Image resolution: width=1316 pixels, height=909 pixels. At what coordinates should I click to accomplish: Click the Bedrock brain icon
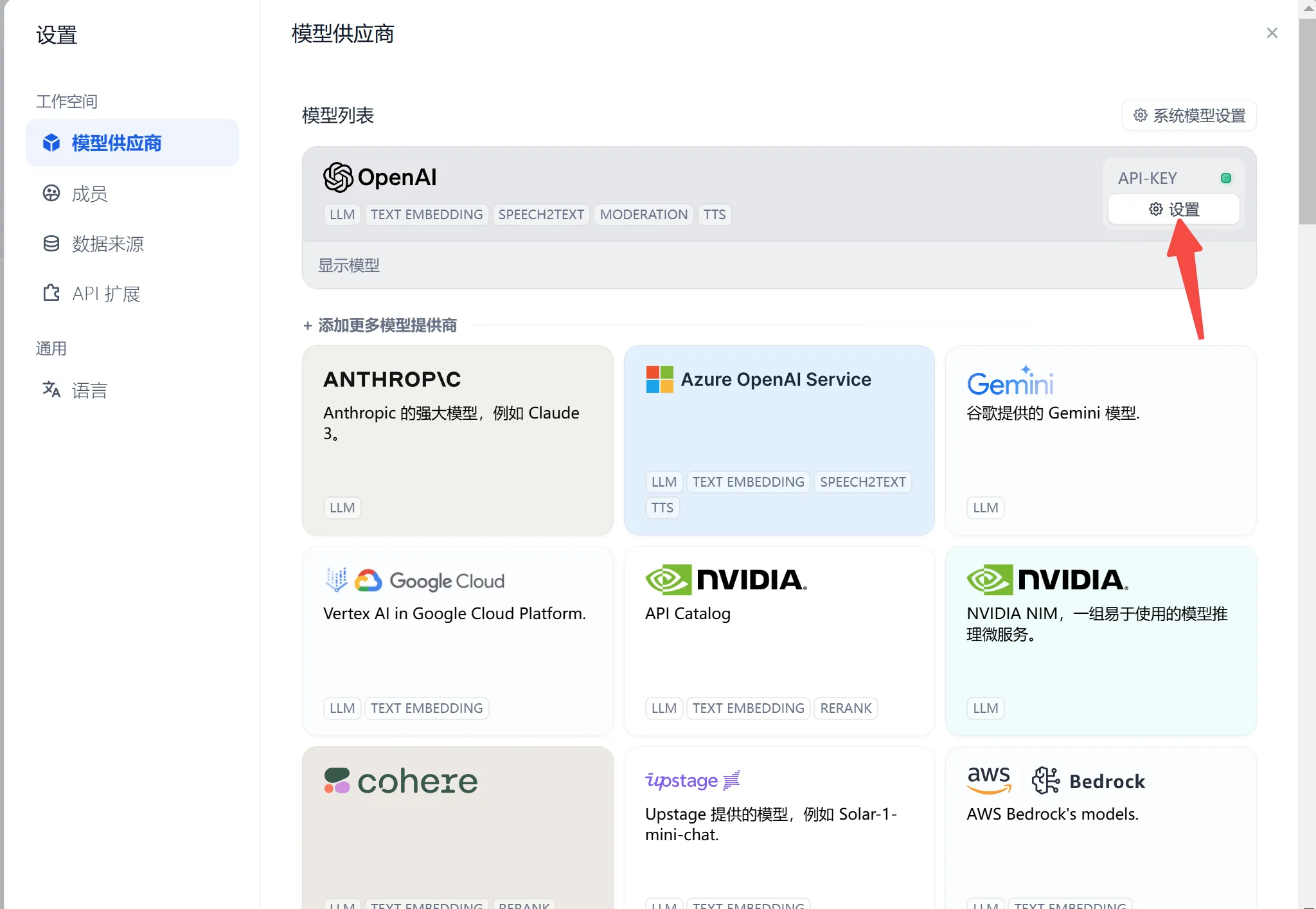1045,780
